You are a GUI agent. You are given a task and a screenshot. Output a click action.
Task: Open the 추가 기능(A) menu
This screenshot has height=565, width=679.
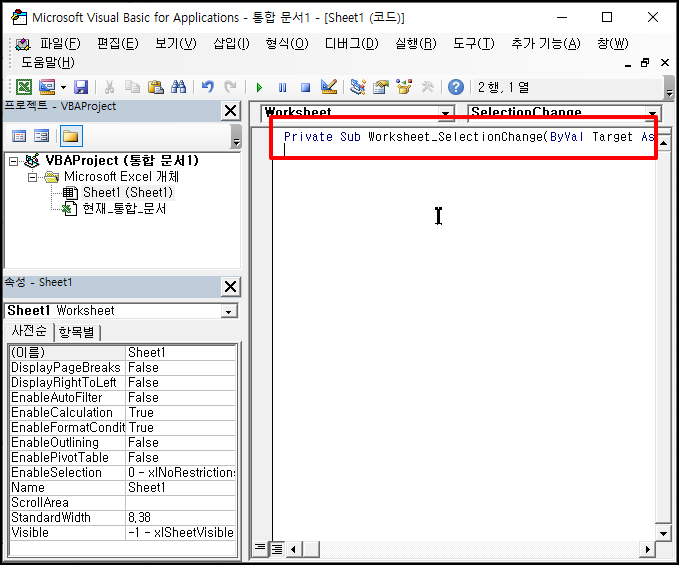click(x=546, y=43)
